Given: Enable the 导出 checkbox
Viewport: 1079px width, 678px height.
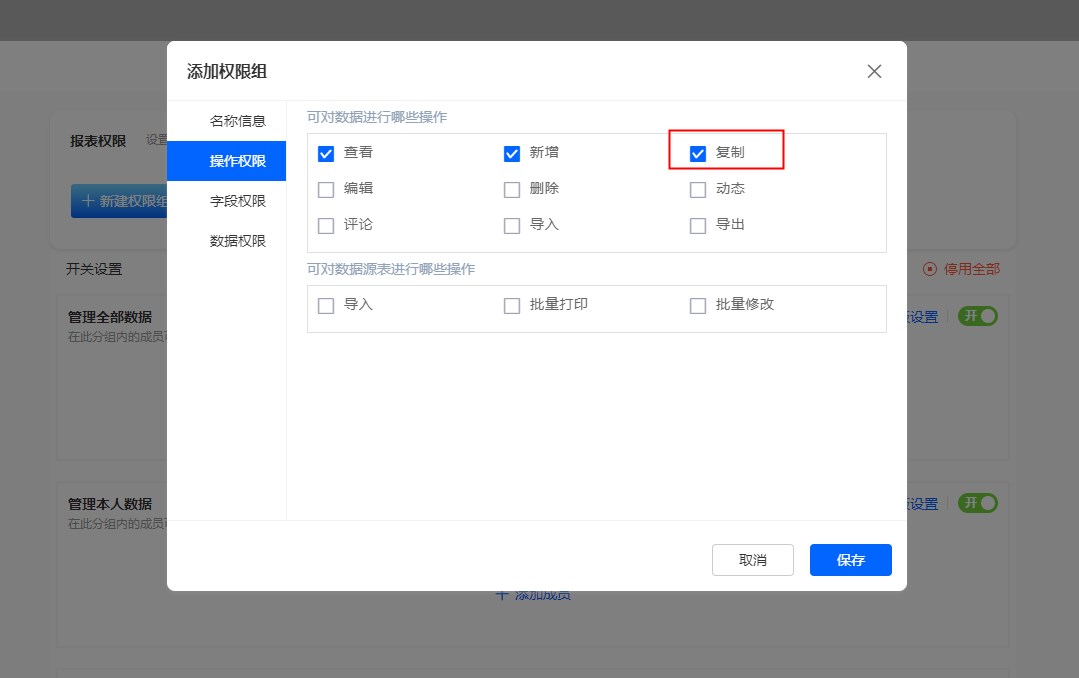Looking at the screenshot, I should (x=698, y=226).
